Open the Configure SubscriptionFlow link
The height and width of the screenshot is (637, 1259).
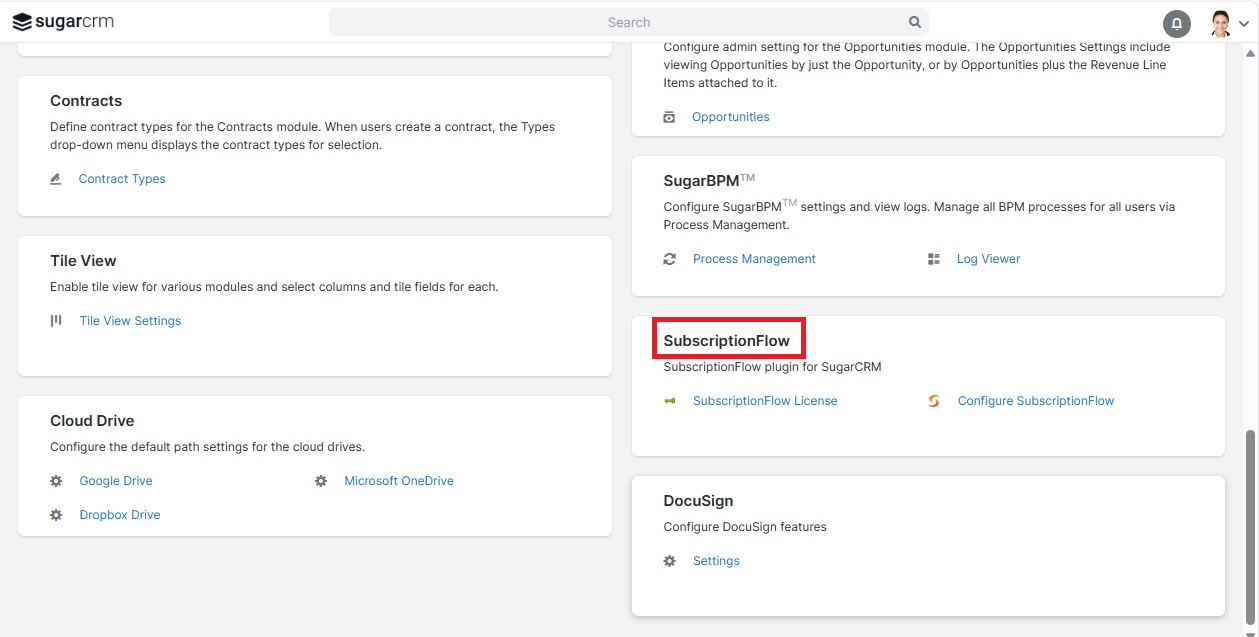(1036, 400)
